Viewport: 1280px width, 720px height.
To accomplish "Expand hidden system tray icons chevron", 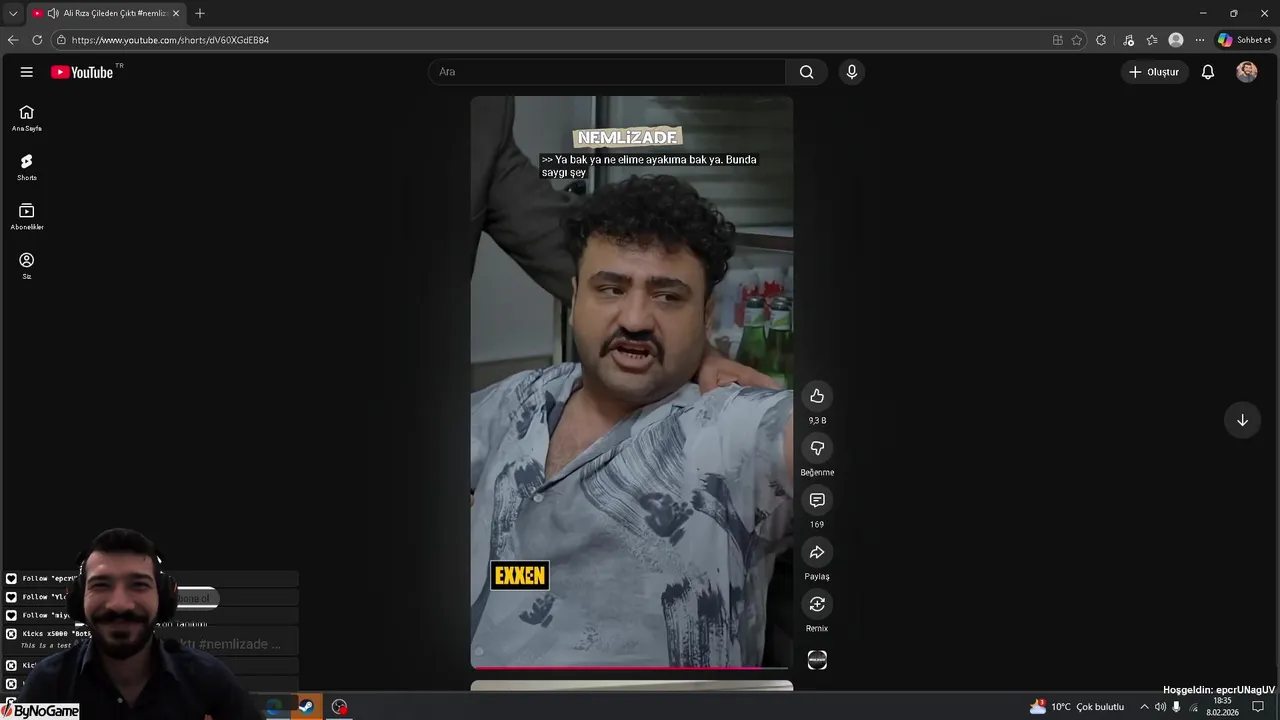I will point(1144,707).
